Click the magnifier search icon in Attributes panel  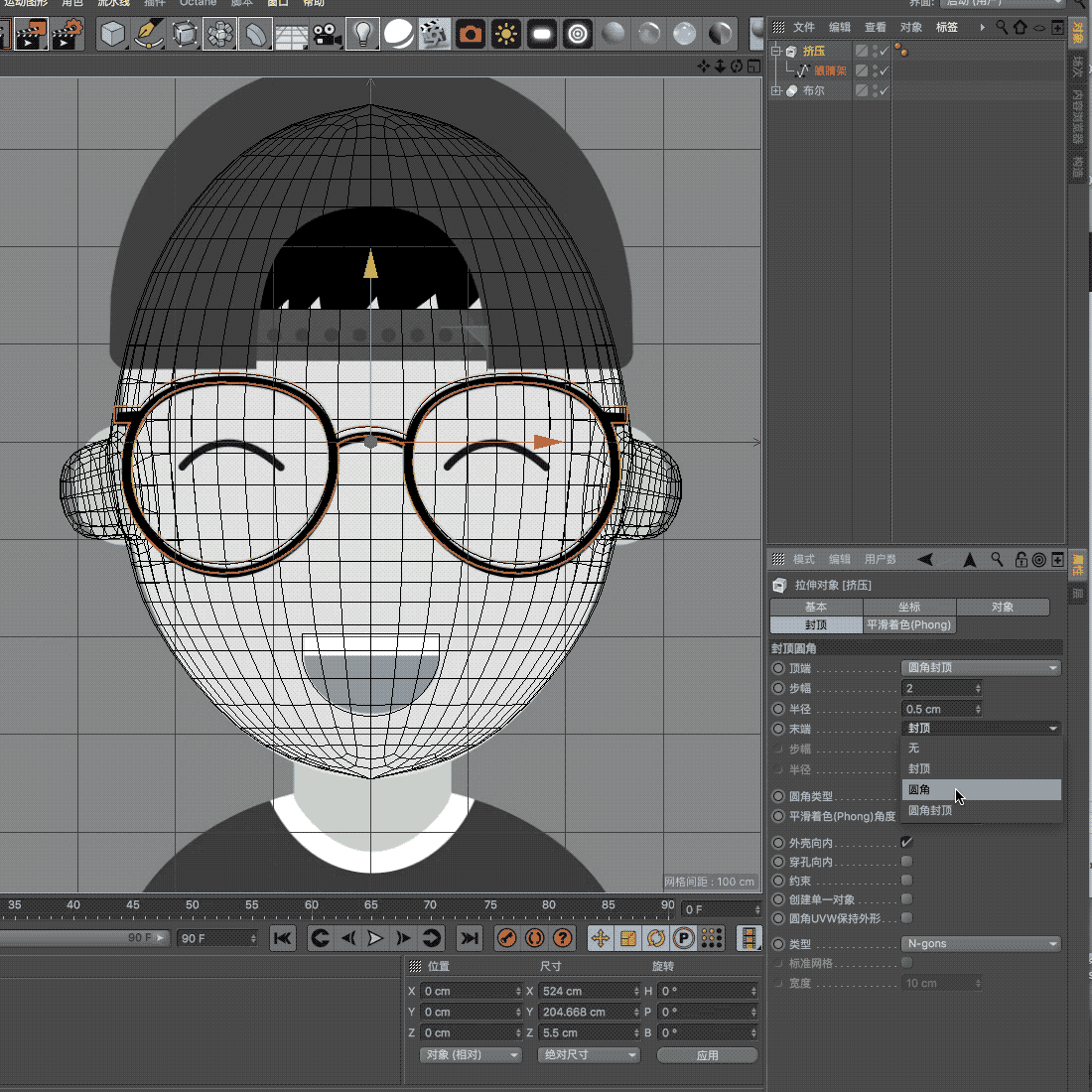[x=997, y=560]
